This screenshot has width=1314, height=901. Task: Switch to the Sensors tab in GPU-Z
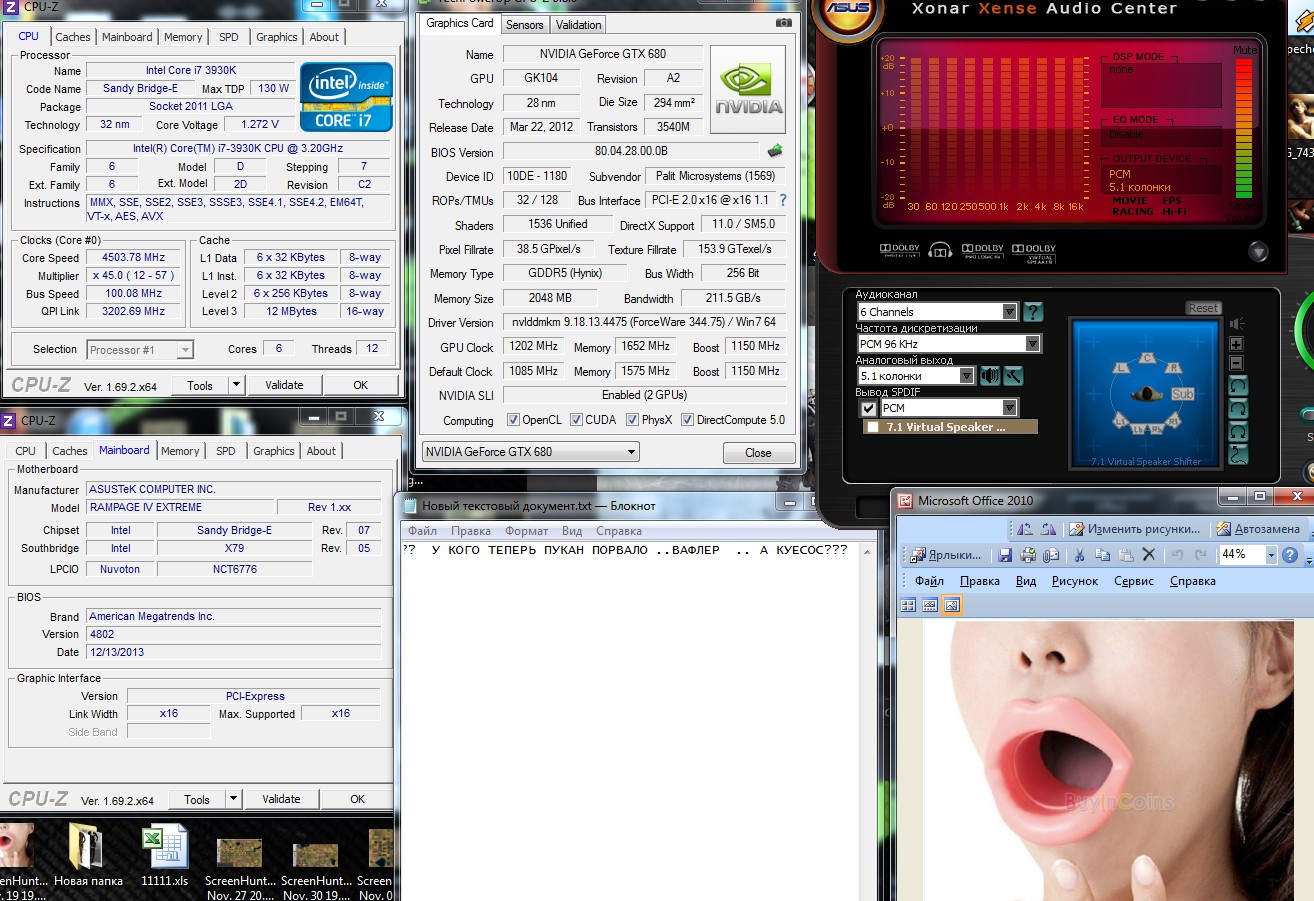pyautogui.click(x=524, y=25)
